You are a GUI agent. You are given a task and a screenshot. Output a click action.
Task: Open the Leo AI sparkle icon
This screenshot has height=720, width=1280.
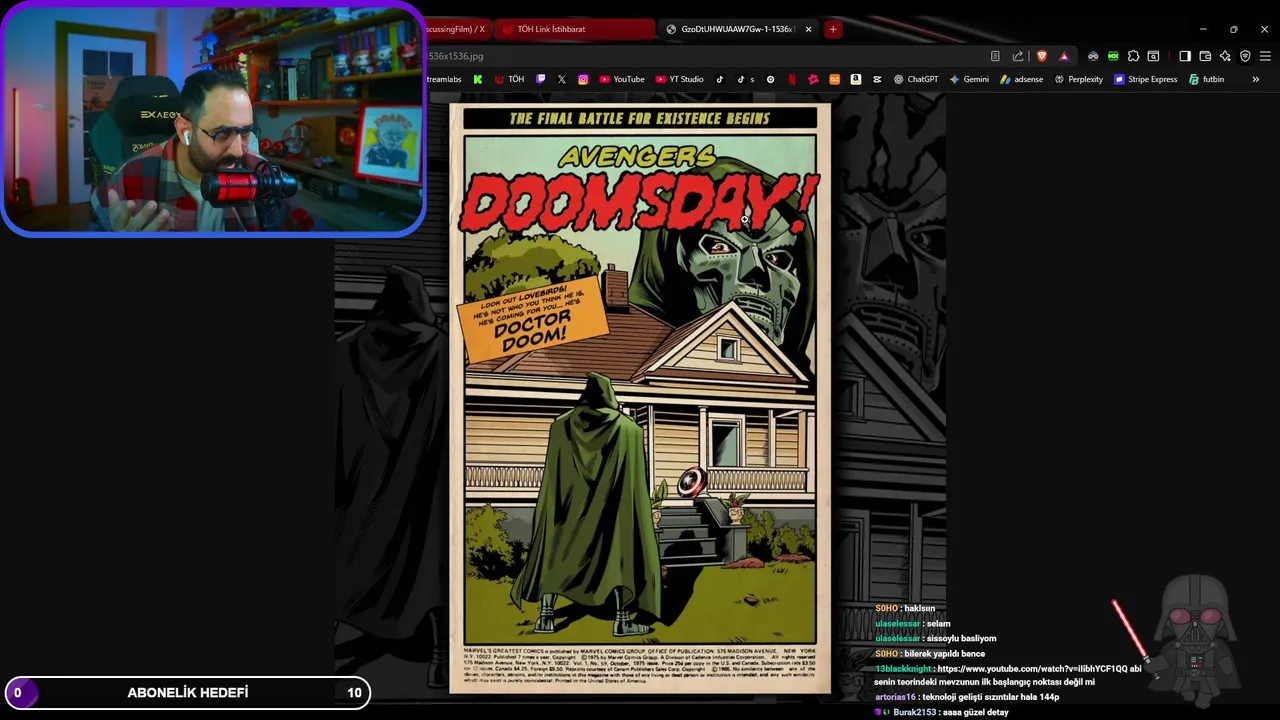[x=1225, y=56]
